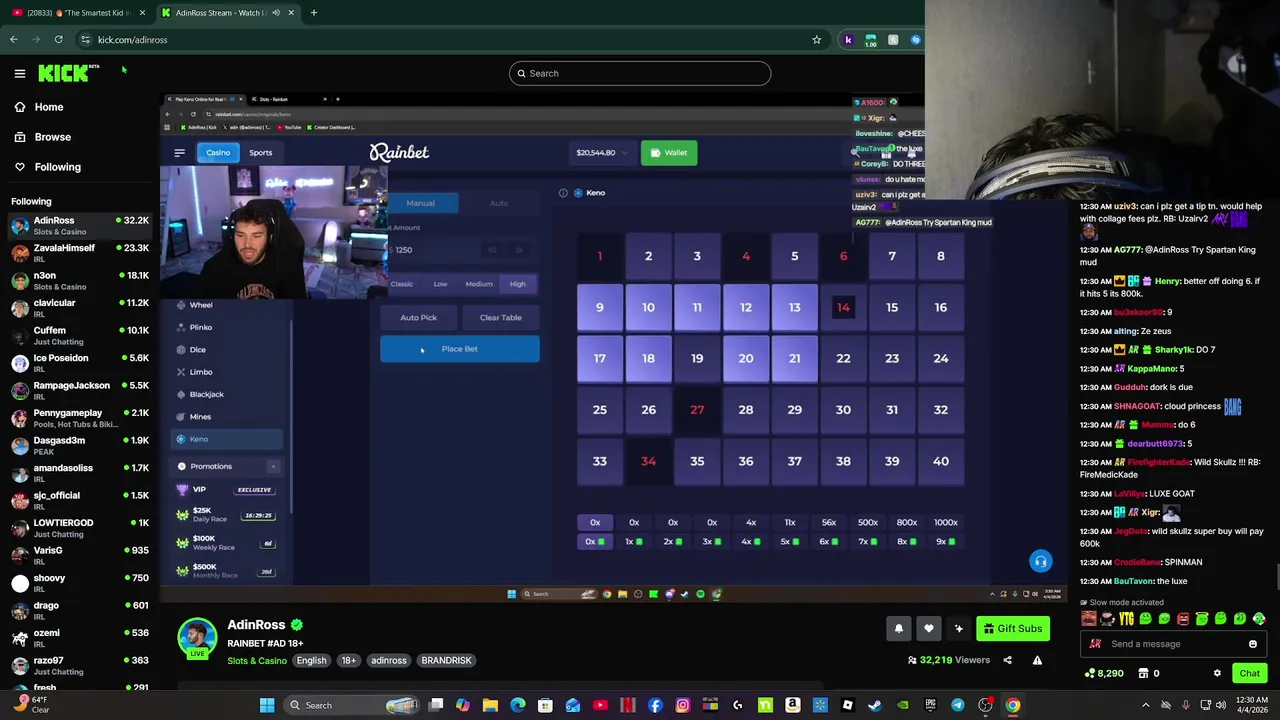Toggle notifications with the bell icon
Image resolution: width=1280 pixels, height=720 pixels.
(898, 628)
